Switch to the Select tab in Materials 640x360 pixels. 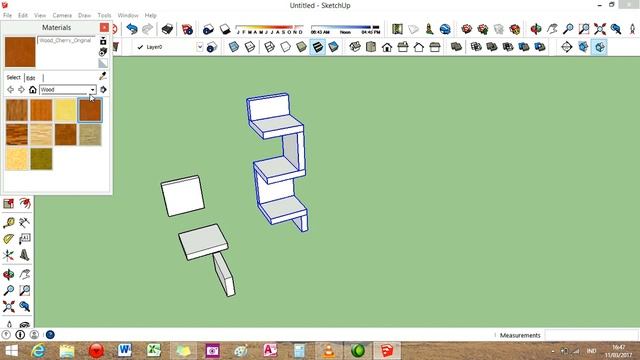[13, 77]
